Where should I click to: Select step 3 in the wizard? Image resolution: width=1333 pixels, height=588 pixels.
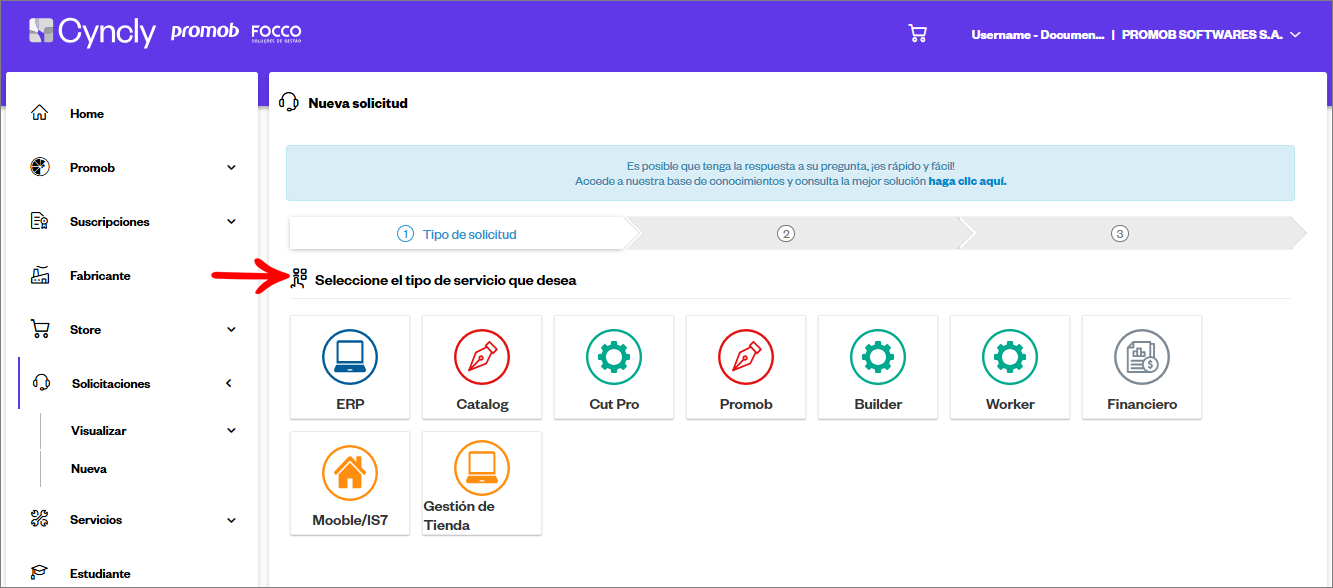click(x=1120, y=234)
